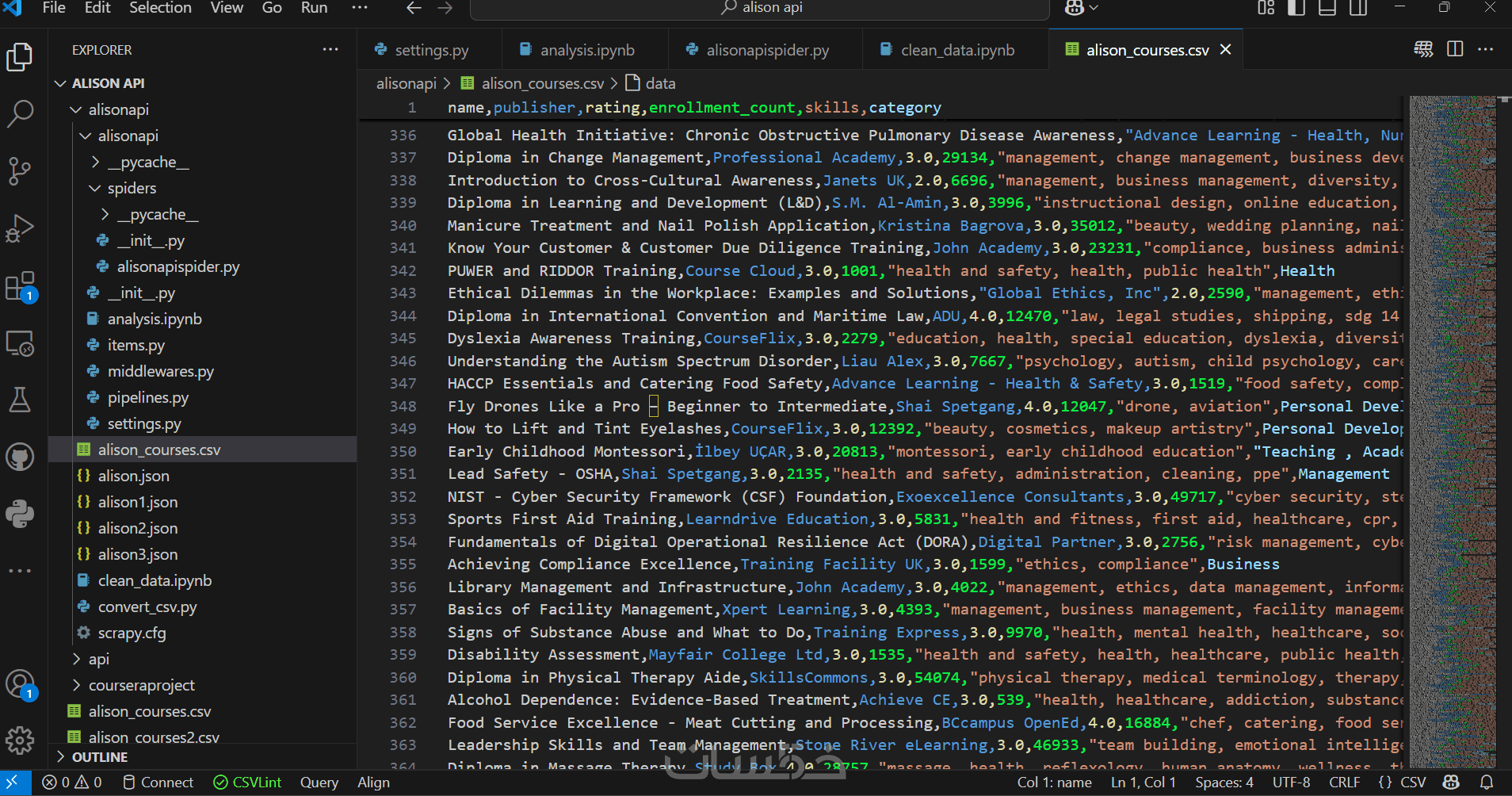Open the Source Control view
This screenshot has width=1512, height=796.
(x=20, y=171)
